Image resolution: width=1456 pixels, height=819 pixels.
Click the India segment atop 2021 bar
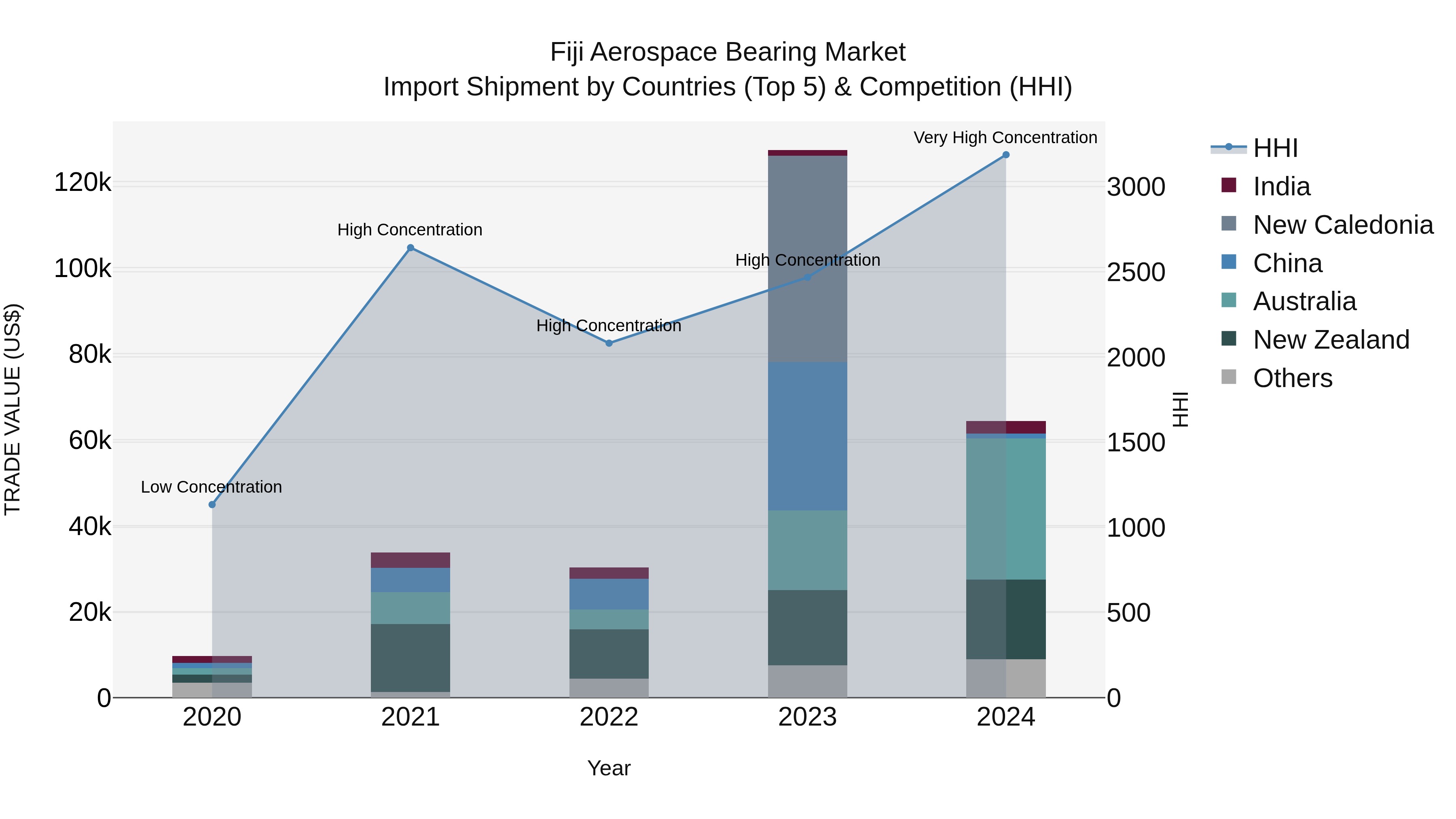click(411, 560)
